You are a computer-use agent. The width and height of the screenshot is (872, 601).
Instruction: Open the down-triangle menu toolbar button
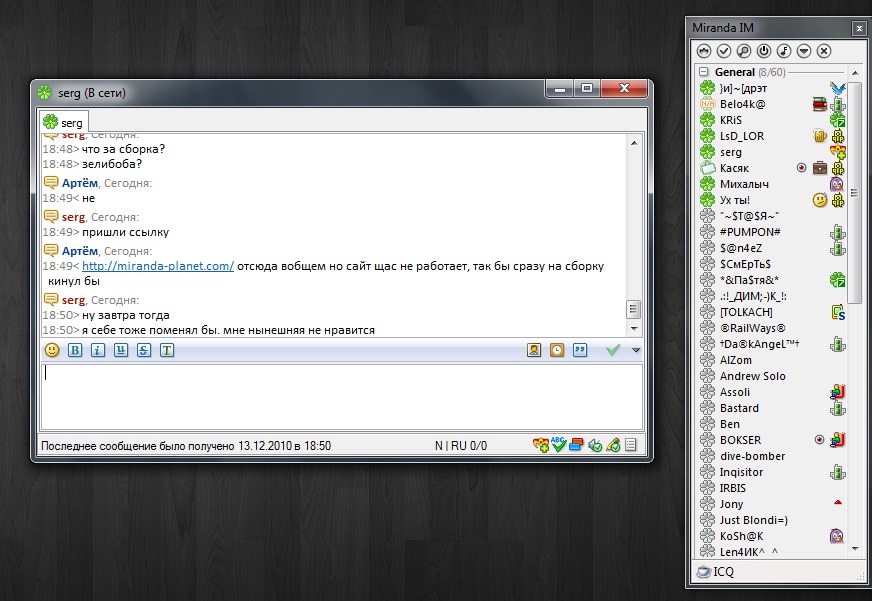(x=804, y=51)
